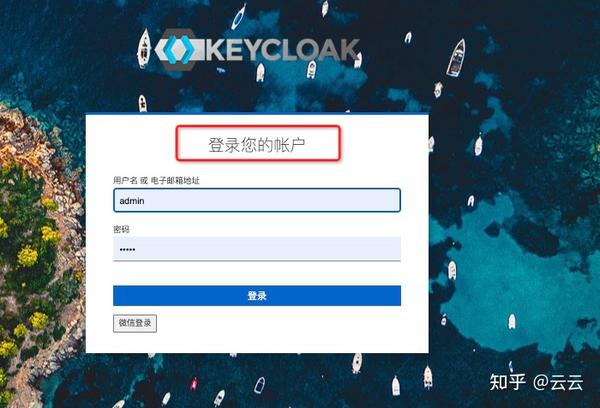Sign in using the 微信登录 button
Image resolution: width=600 pixels, height=408 pixels.
click(135, 323)
